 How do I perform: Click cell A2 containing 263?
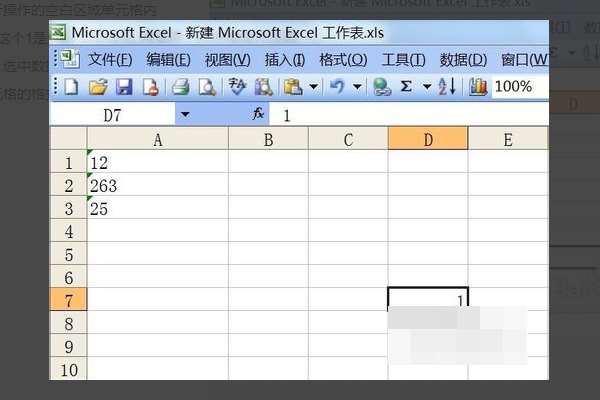point(158,184)
